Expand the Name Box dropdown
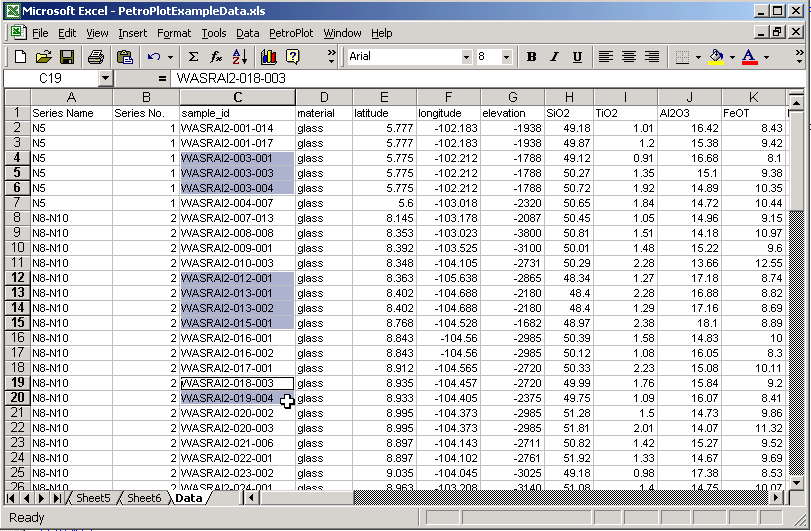The height and width of the screenshot is (531, 811). [x=106, y=79]
